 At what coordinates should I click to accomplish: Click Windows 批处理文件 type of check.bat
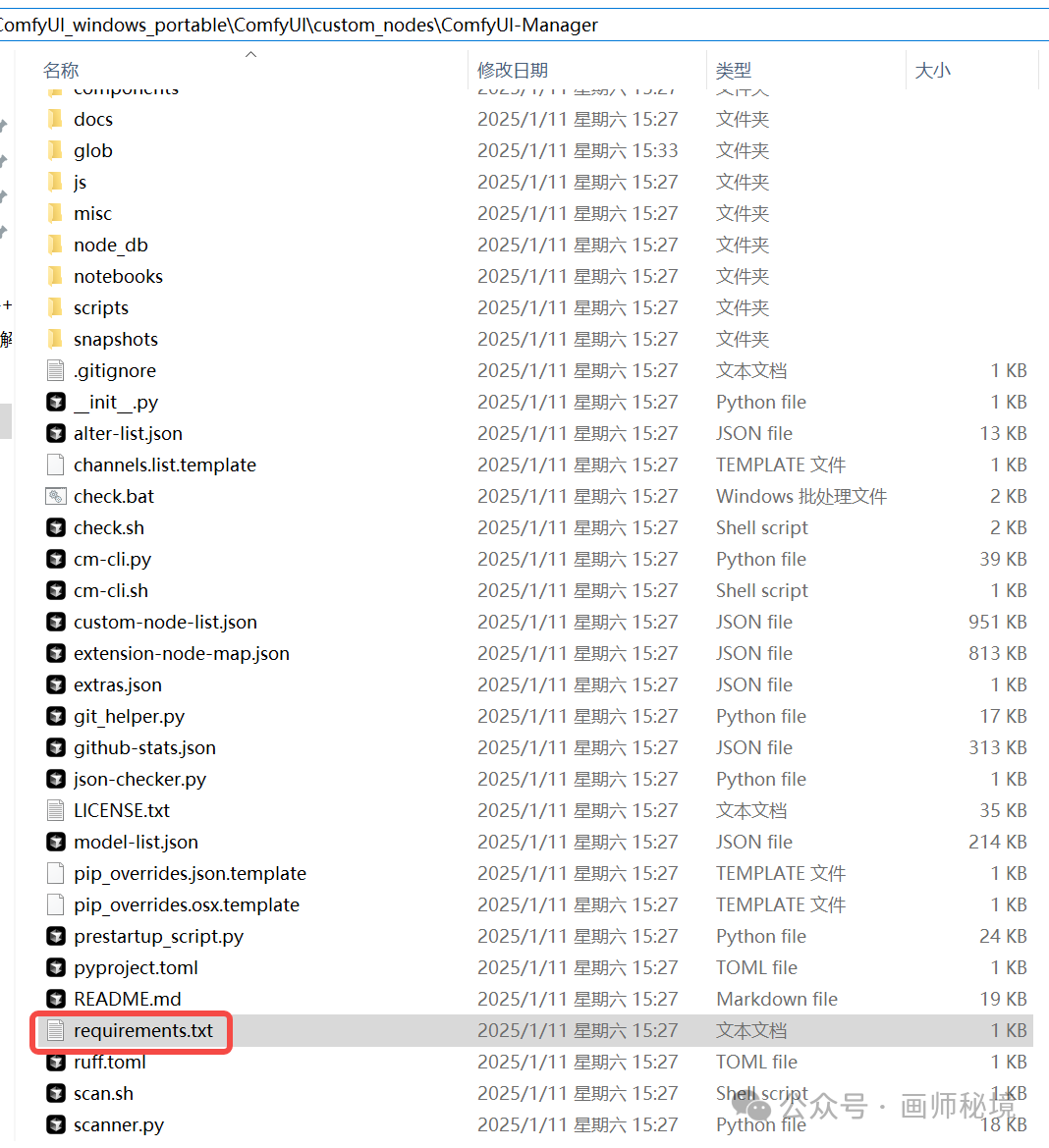[x=801, y=496]
